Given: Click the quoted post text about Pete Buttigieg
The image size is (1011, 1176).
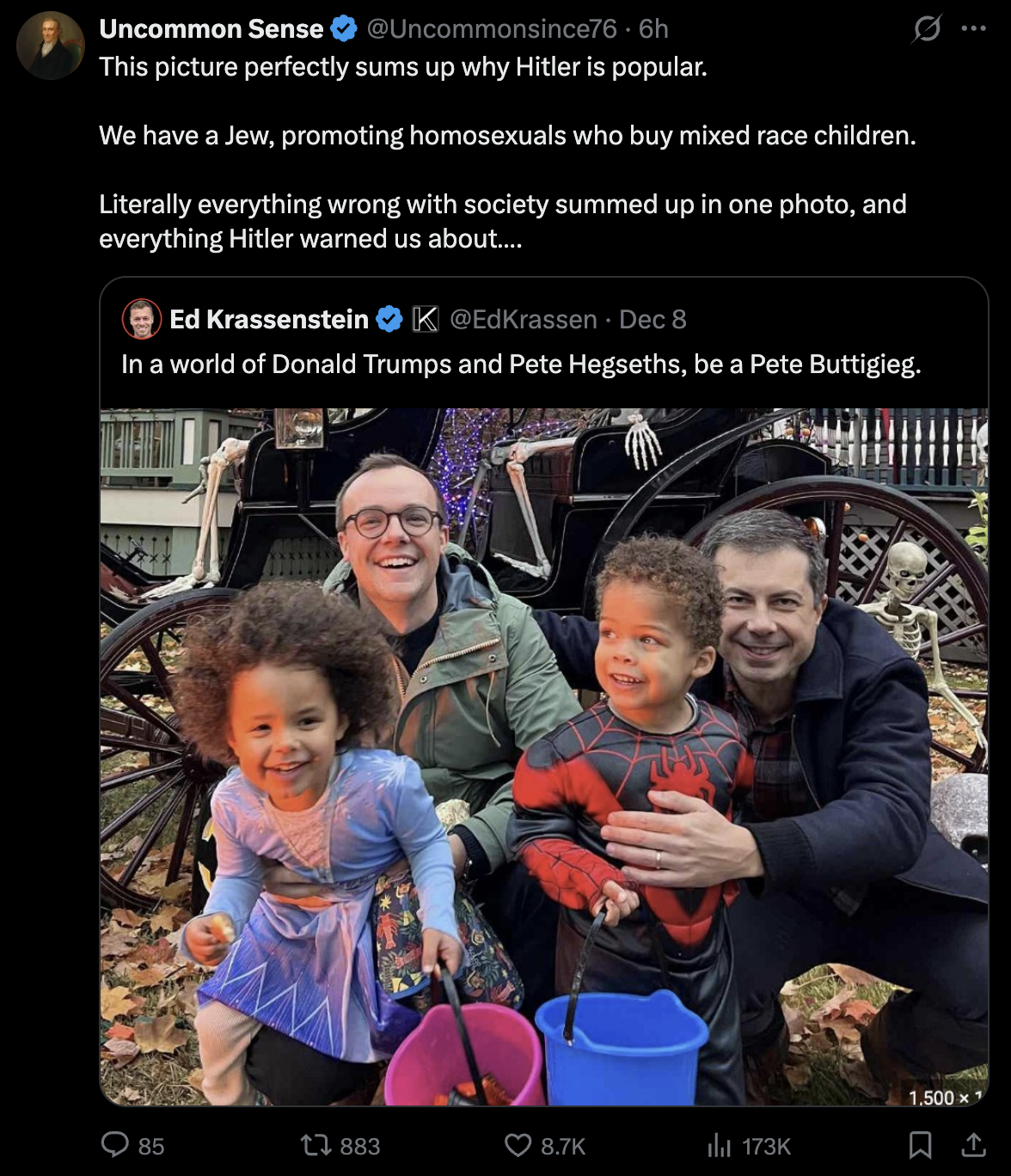Looking at the screenshot, I should (x=521, y=364).
